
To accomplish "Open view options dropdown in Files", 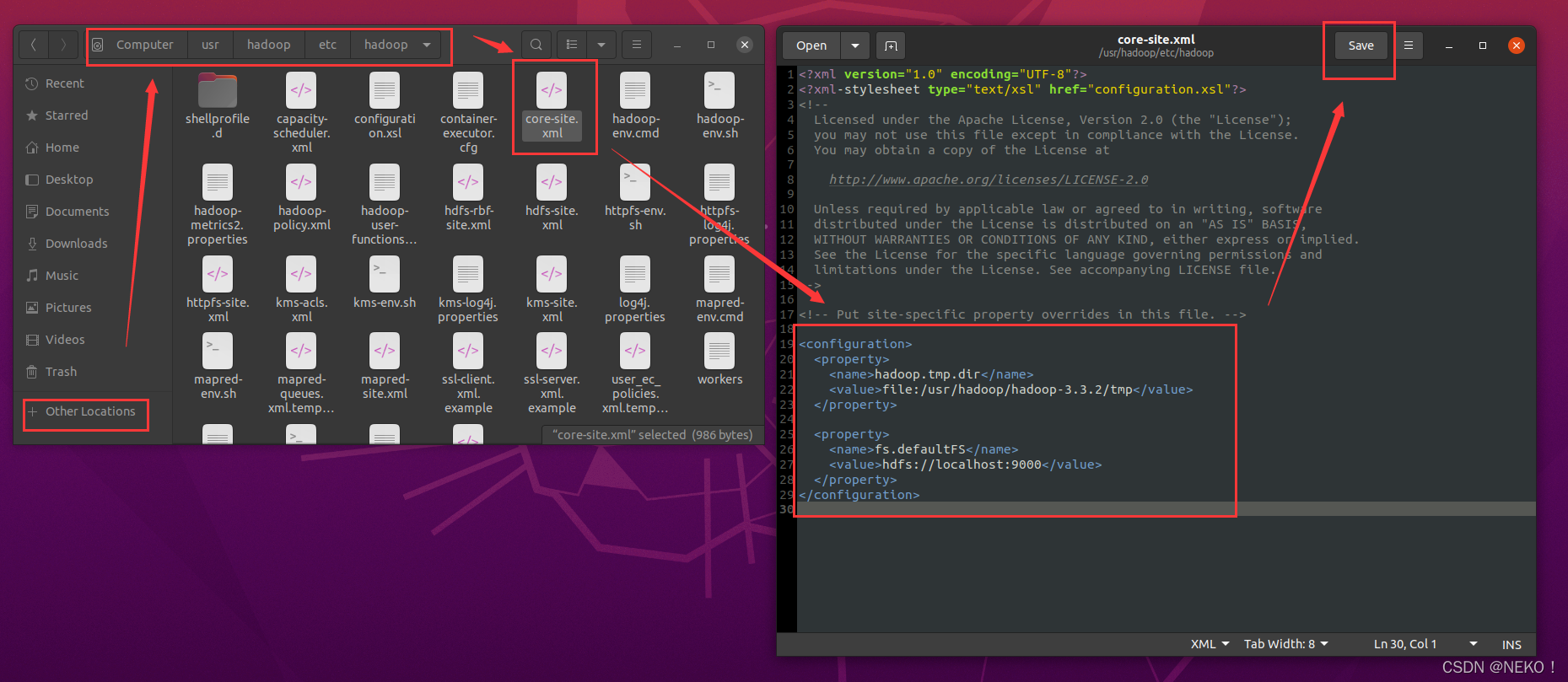I will pos(601,45).
